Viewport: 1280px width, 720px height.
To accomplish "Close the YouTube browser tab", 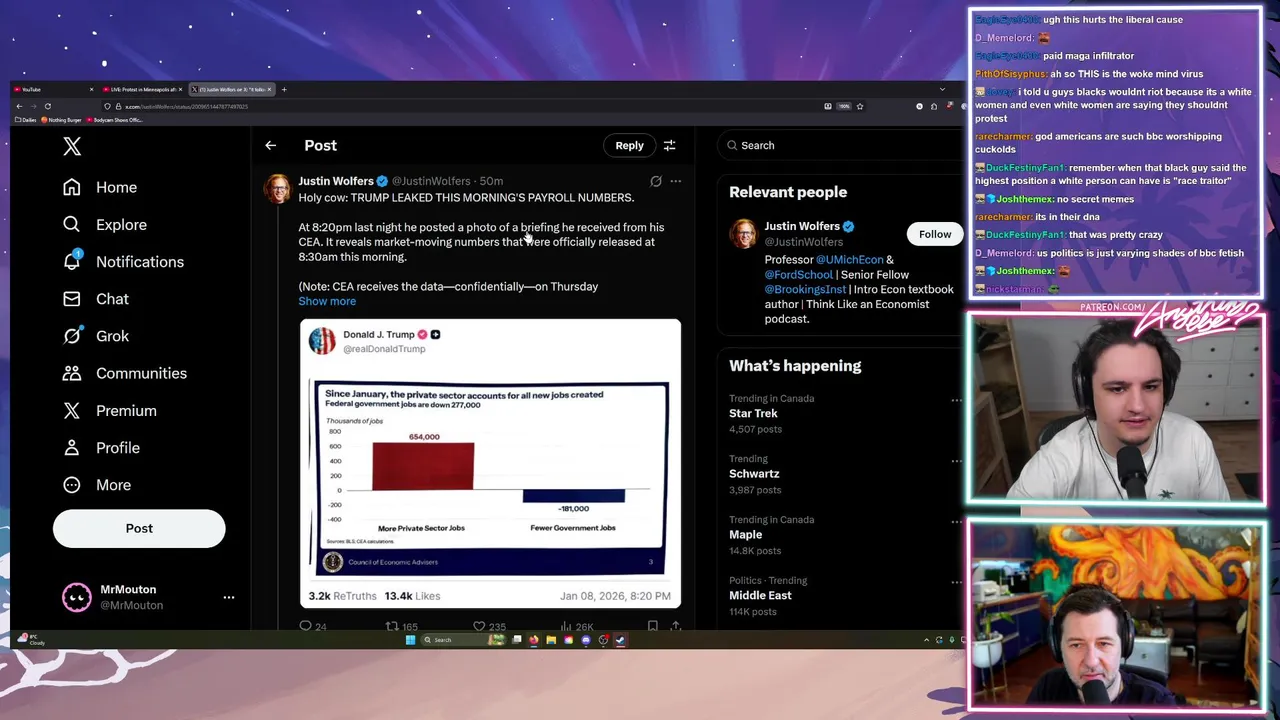I will 91,89.
